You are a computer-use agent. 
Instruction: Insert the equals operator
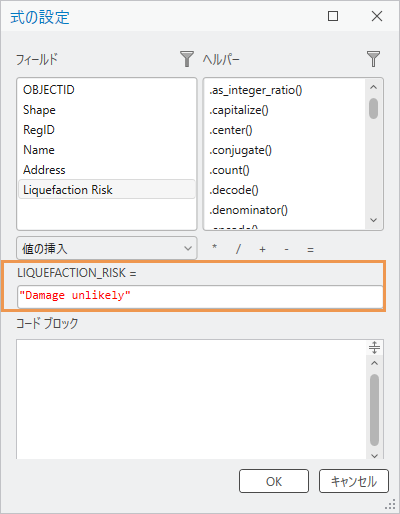[x=310, y=249]
